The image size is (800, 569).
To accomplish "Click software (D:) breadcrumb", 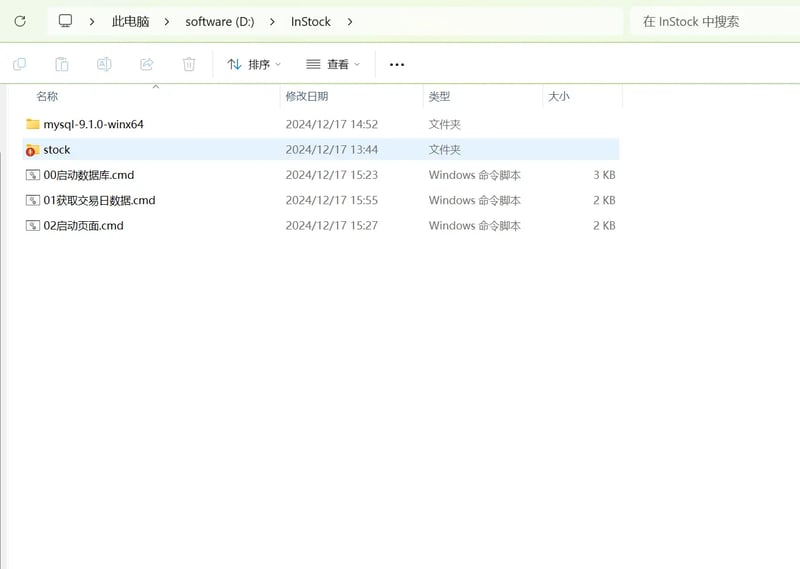I will (220, 21).
